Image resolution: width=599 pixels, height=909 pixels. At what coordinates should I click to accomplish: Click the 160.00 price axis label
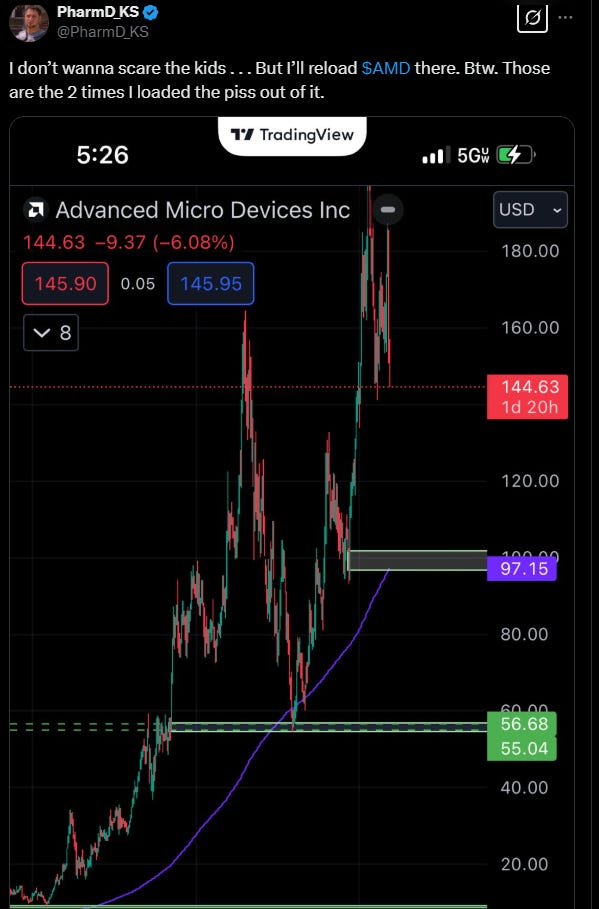(530, 328)
